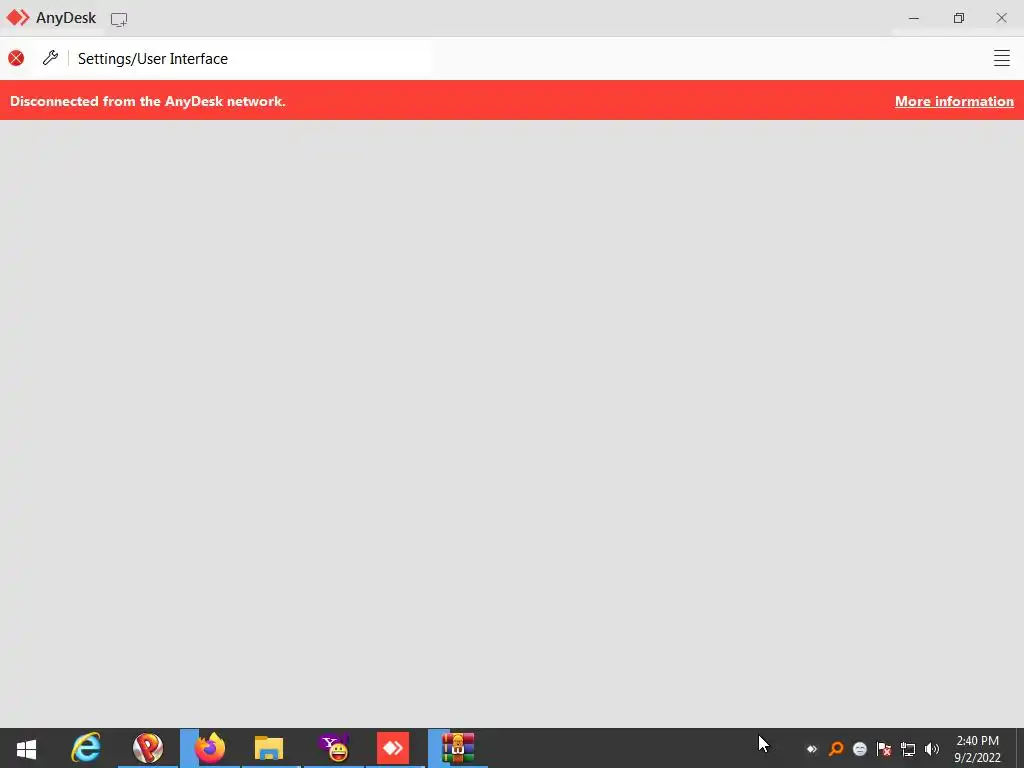The image size is (1024, 768).
Task: Open the volume speaker tray icon
Action: pos(932,749)
